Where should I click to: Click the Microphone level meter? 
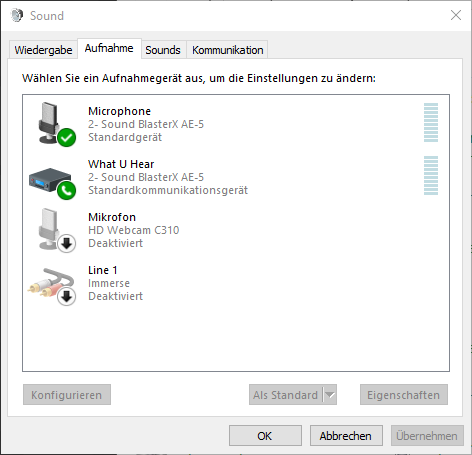pyautogui.click(x=431, y=123)
